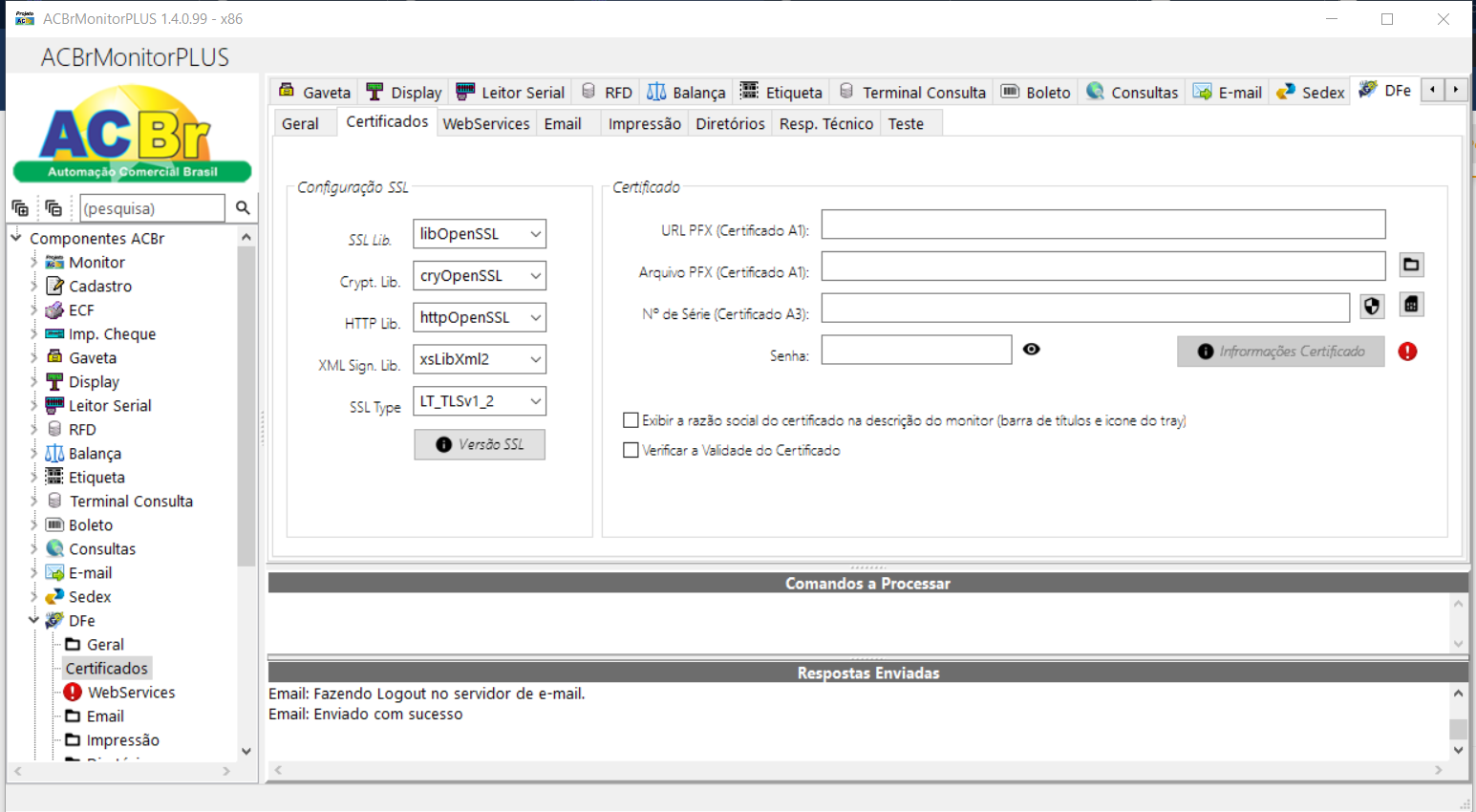1476x812 pixels.
Task: Expand the ECF tree node
Action: [x=33, y=310]
